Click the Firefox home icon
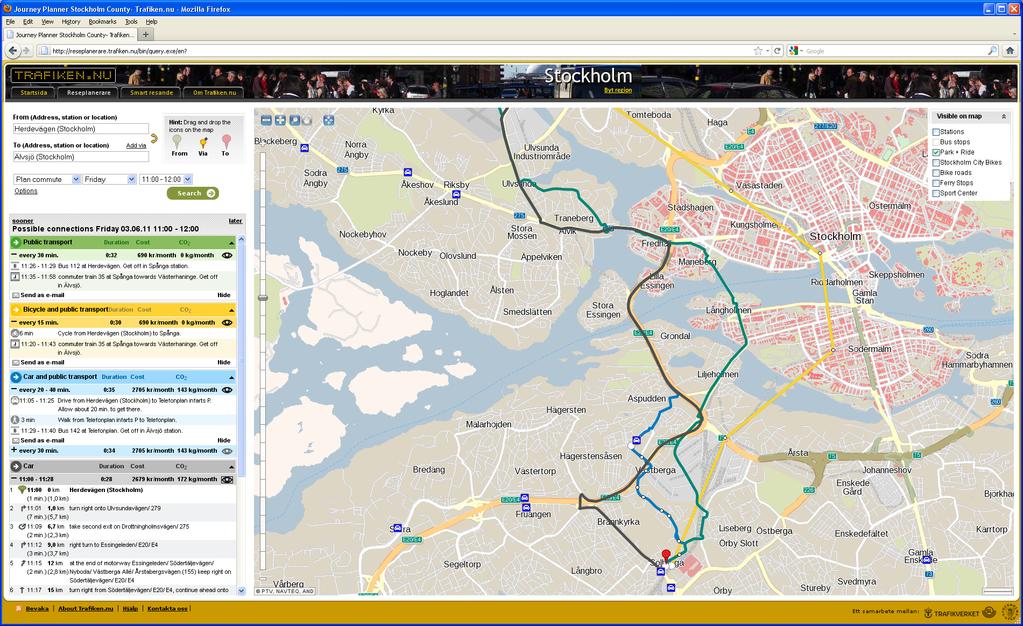This screenshot has height=626, width=1023. 1010,50
